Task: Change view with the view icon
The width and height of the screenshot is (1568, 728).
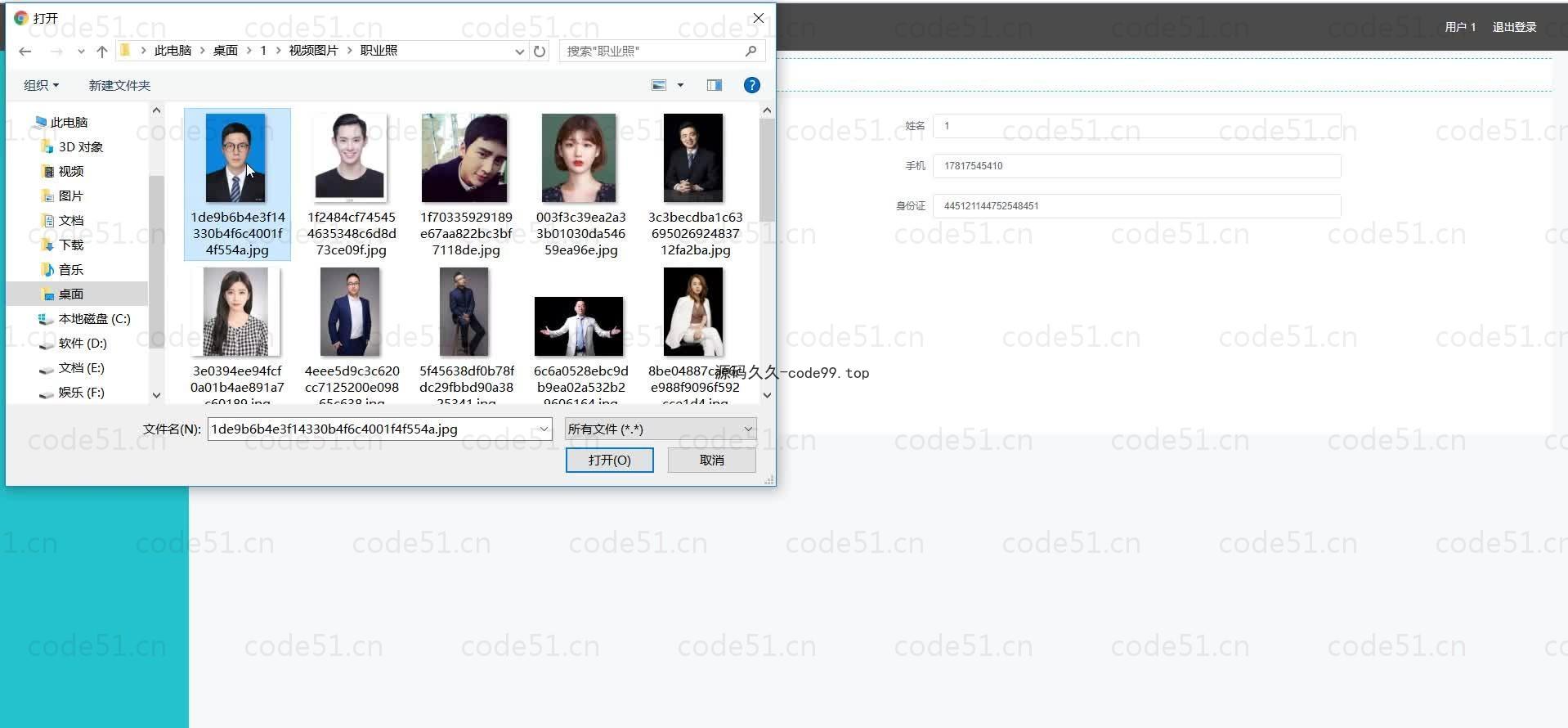Action: pos(659,85)
